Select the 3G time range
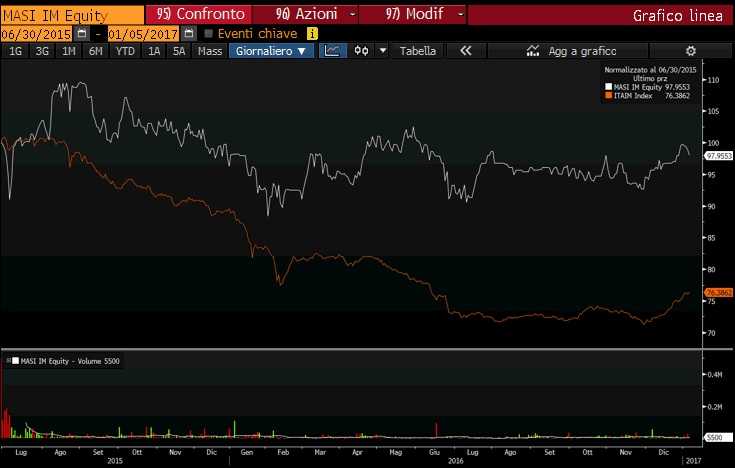This screenshot has height=468, width=735. 42,51
